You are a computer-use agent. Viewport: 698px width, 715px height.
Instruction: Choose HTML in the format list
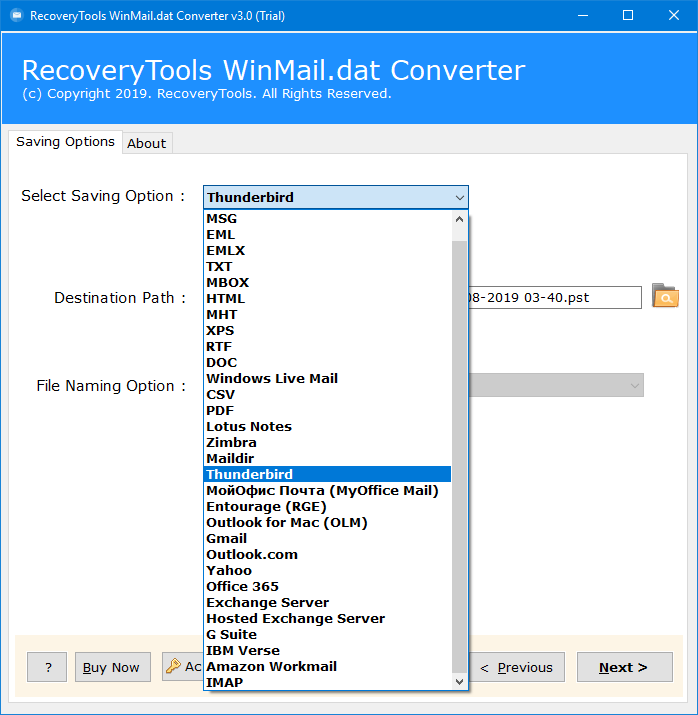click(327, 298)
